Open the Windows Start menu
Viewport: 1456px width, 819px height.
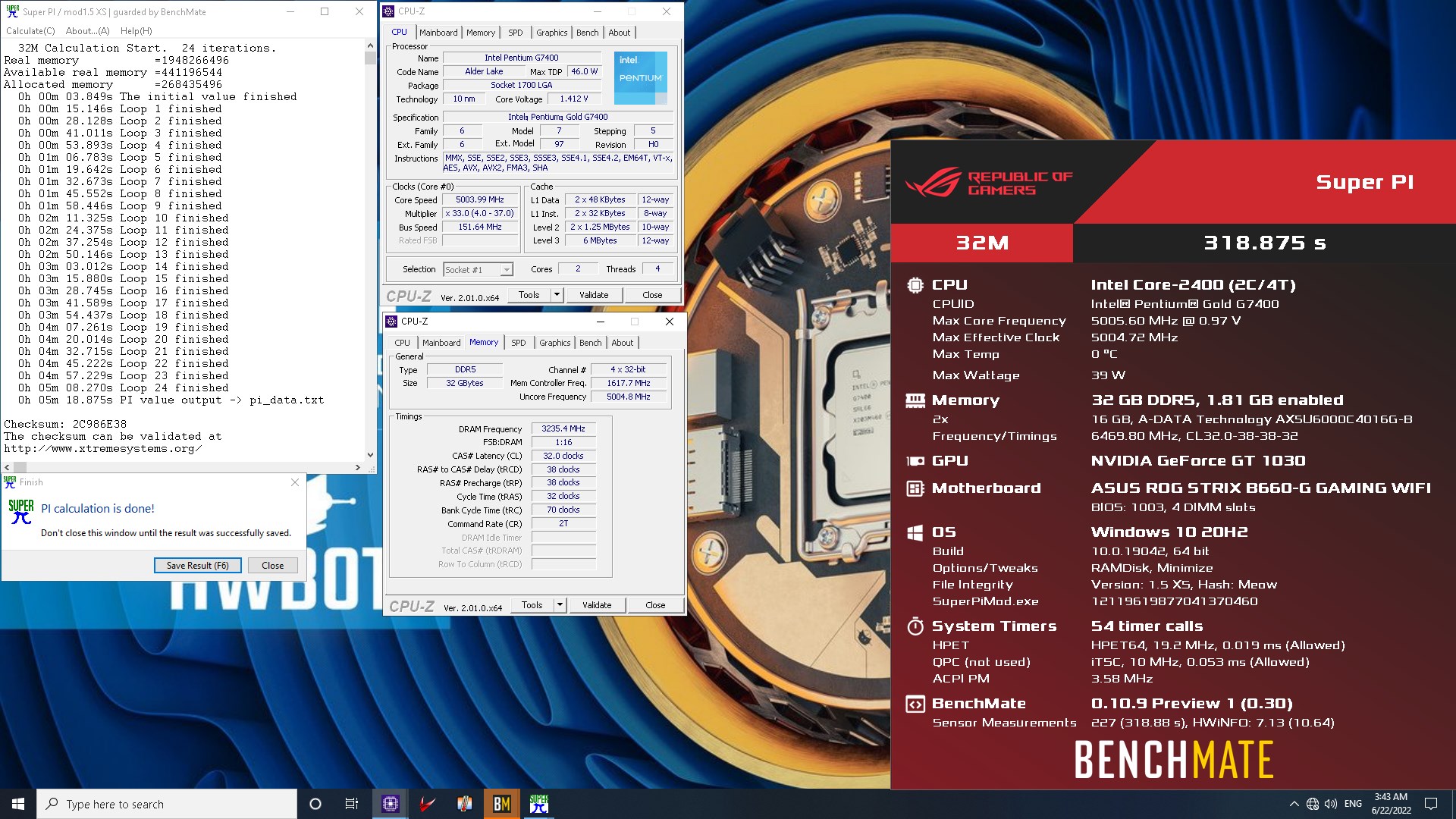[x=18, y=804]
